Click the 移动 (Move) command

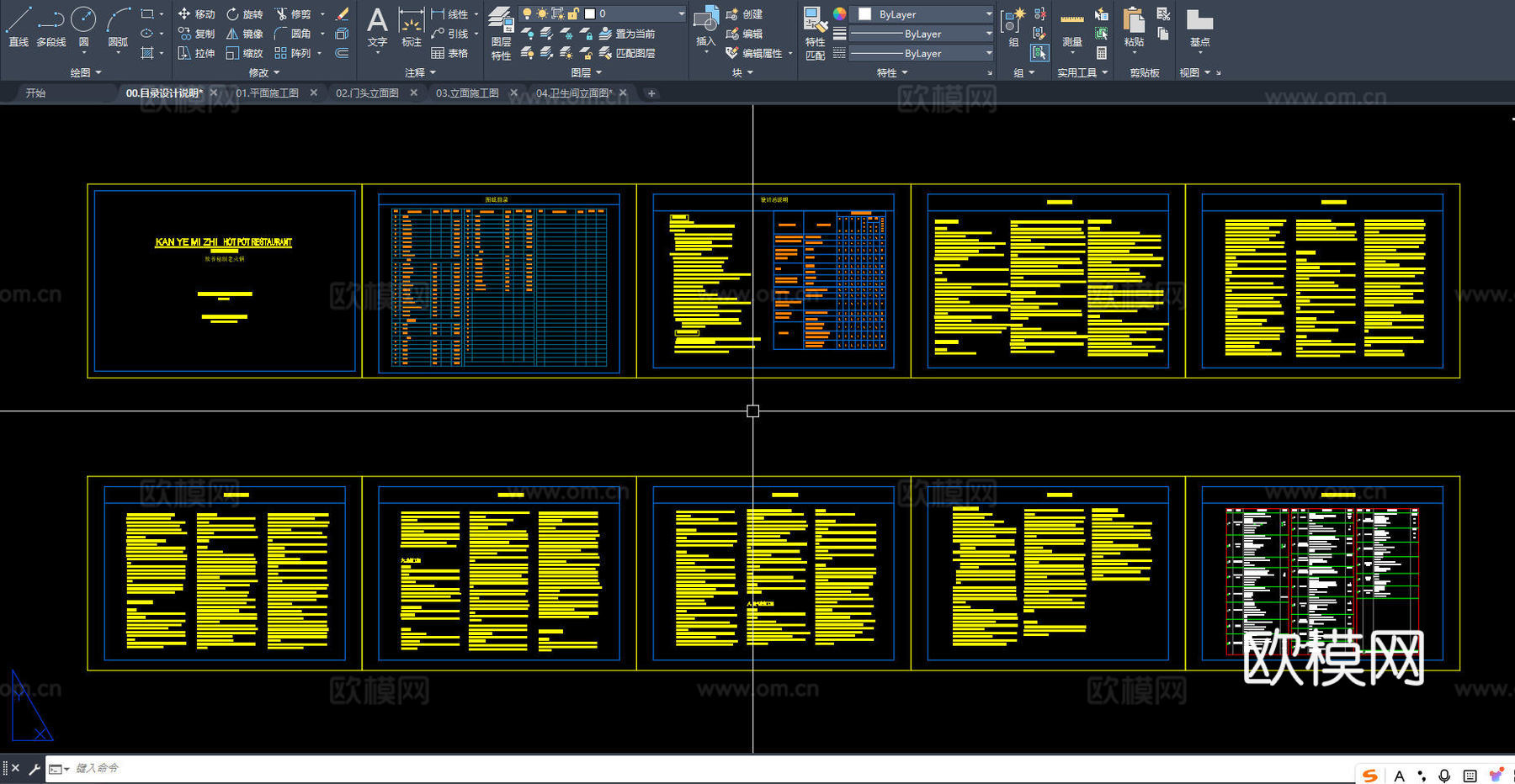[196, 14]
